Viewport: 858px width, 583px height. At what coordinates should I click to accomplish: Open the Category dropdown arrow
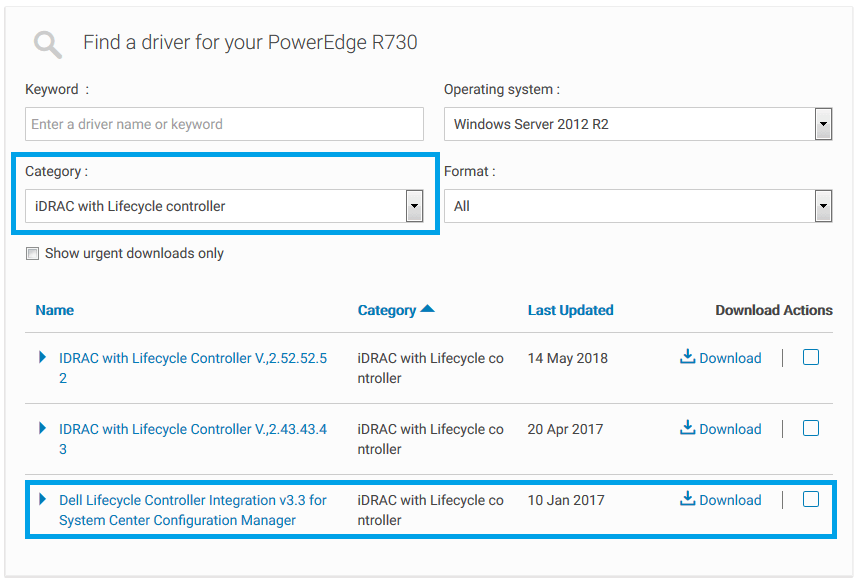click(x=414, y=206)
